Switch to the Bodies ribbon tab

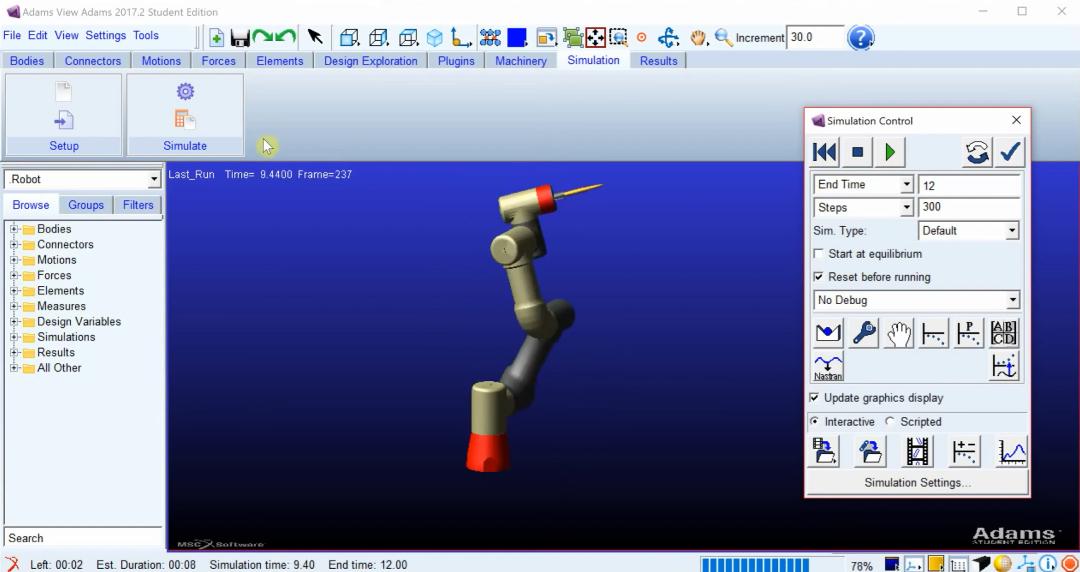tap(27, 61)
